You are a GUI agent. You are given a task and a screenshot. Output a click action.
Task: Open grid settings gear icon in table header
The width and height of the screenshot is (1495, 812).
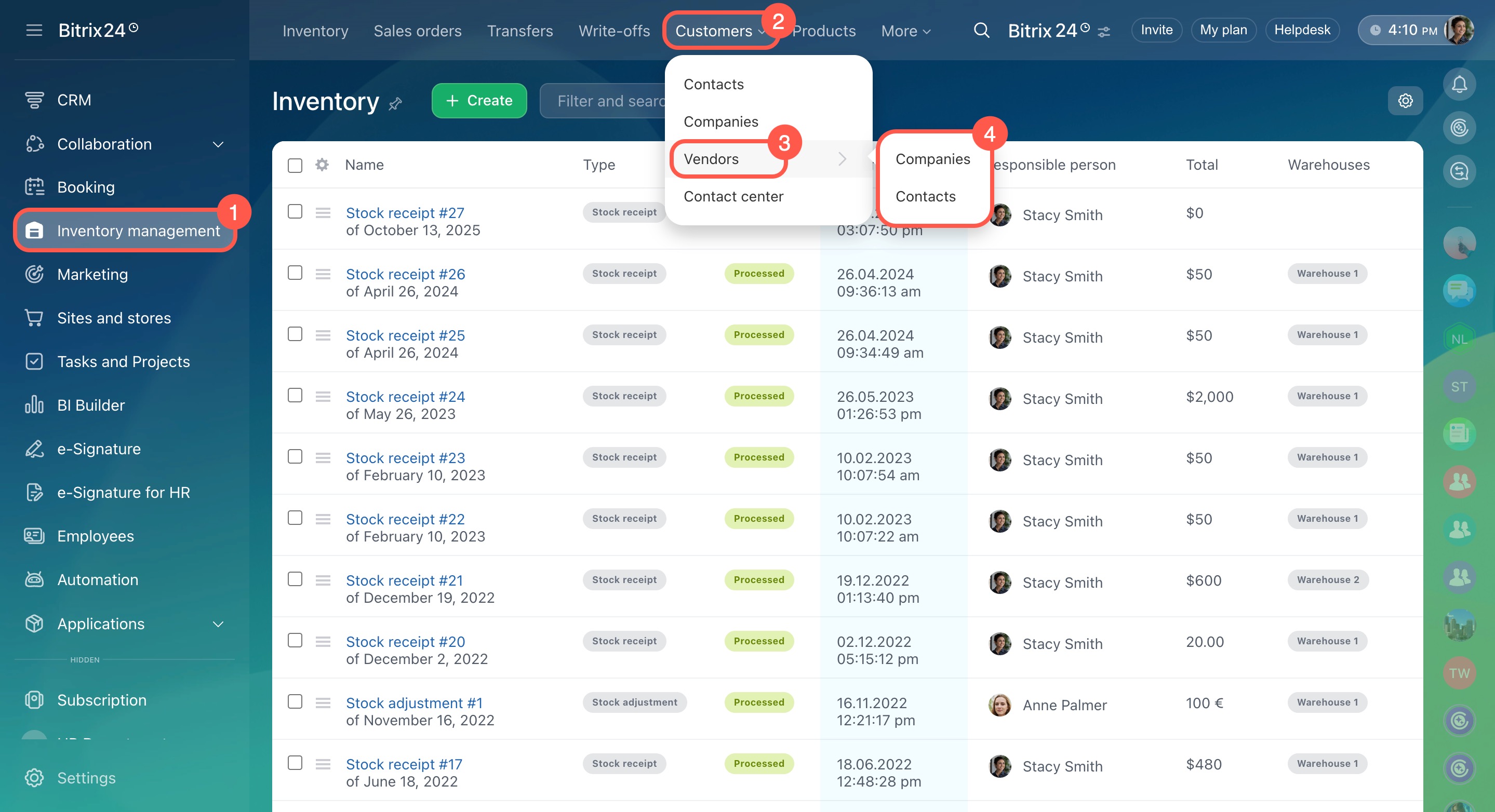(322, 165)
